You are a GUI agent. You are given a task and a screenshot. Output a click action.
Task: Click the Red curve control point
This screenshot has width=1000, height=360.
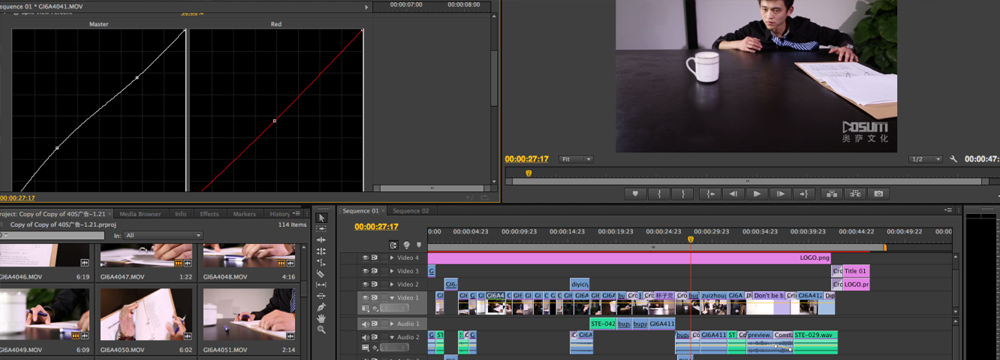click(275, 120)
